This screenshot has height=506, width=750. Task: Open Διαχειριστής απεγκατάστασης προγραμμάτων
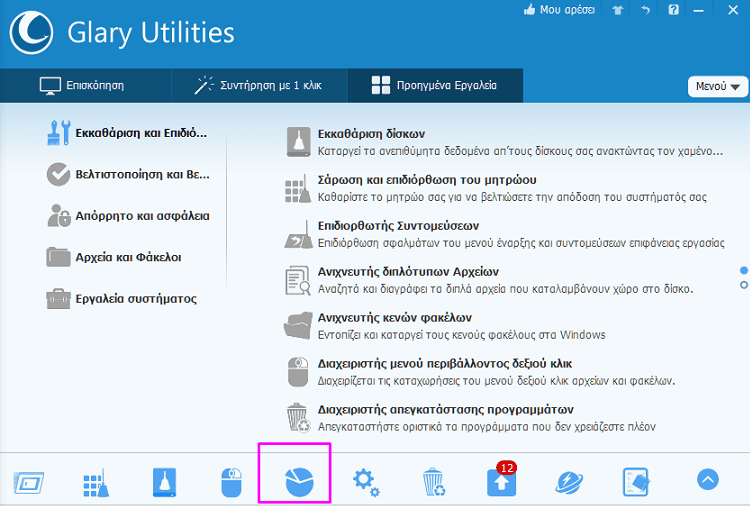[446, 409]
